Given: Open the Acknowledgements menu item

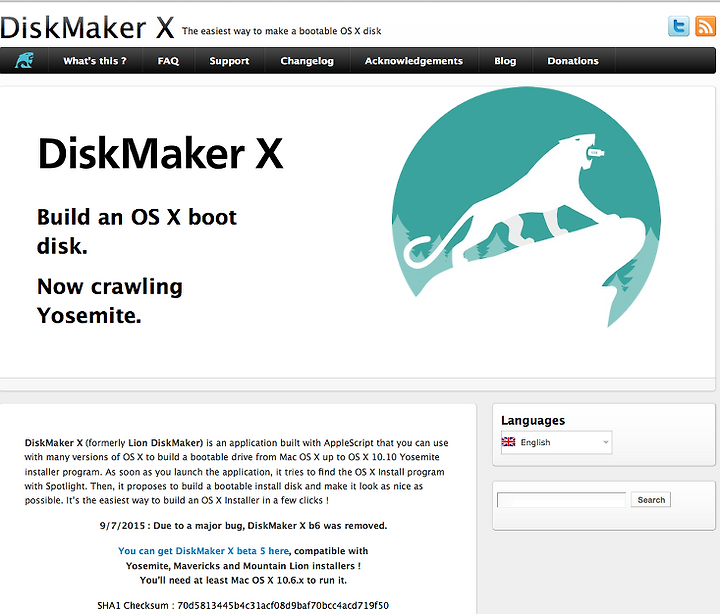Looking at the screenshot, I should pos(414,61).
